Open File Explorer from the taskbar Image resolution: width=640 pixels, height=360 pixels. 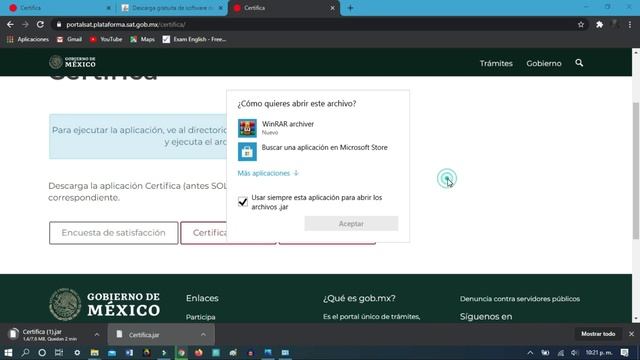coord(94,353)
